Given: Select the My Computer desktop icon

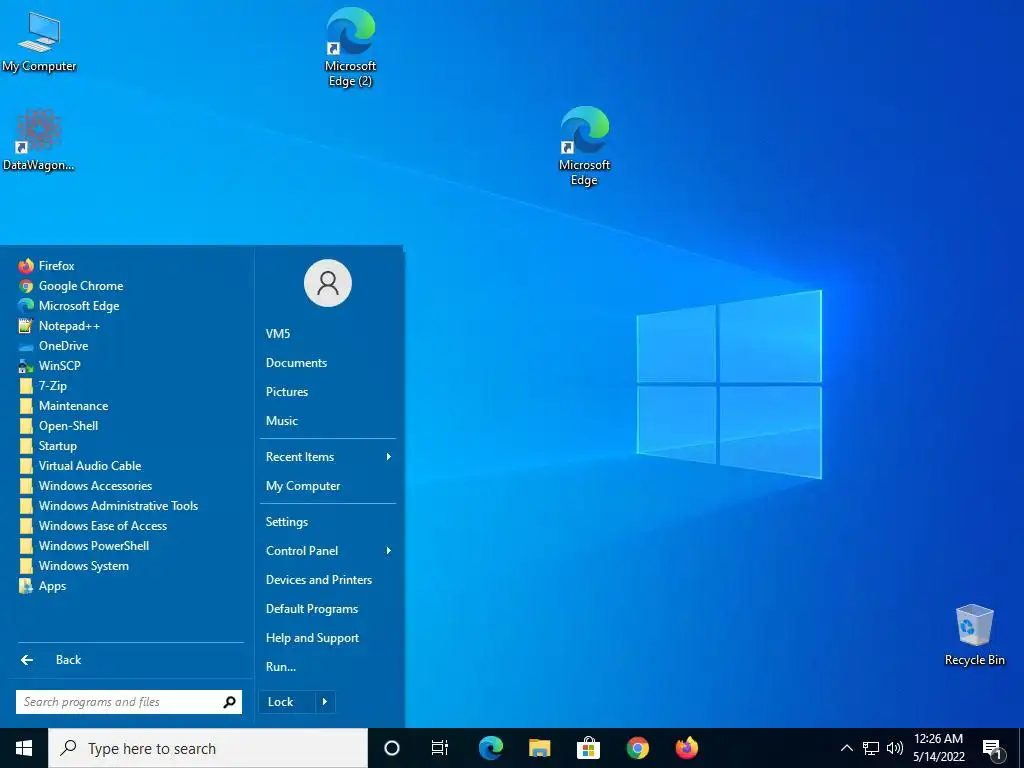Looking at the screenshot, I should [x=39, y=41].
